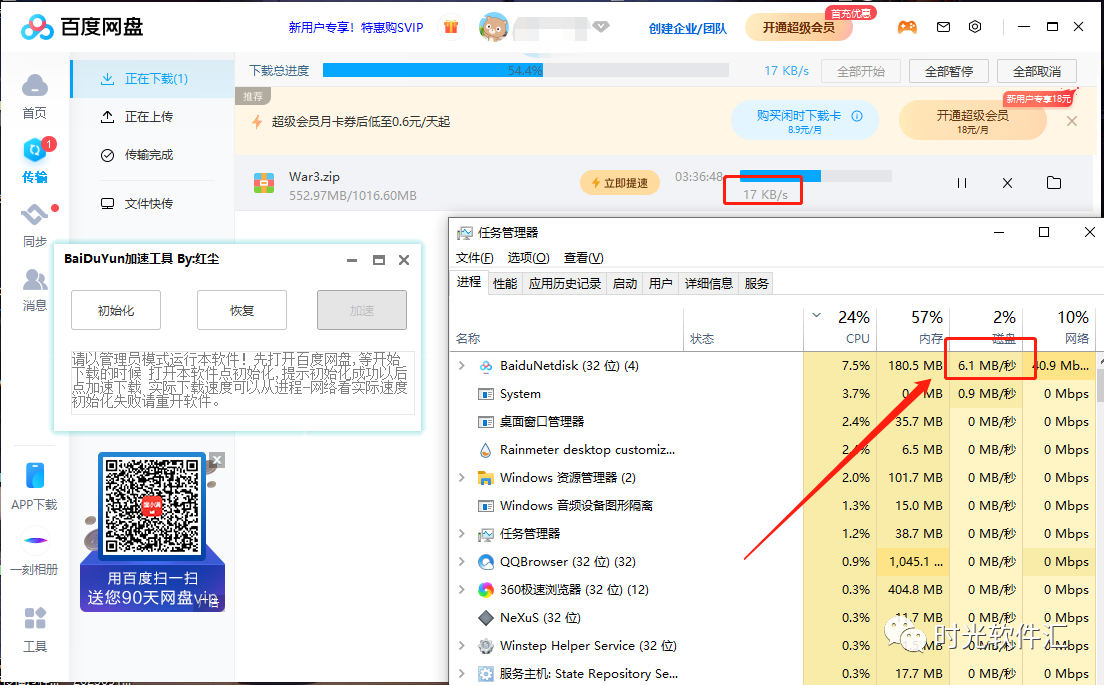This screenshot has width=1104, height=685.
Task: Click the 购买闲时下载卡 button
Action: tap(805, 120)
